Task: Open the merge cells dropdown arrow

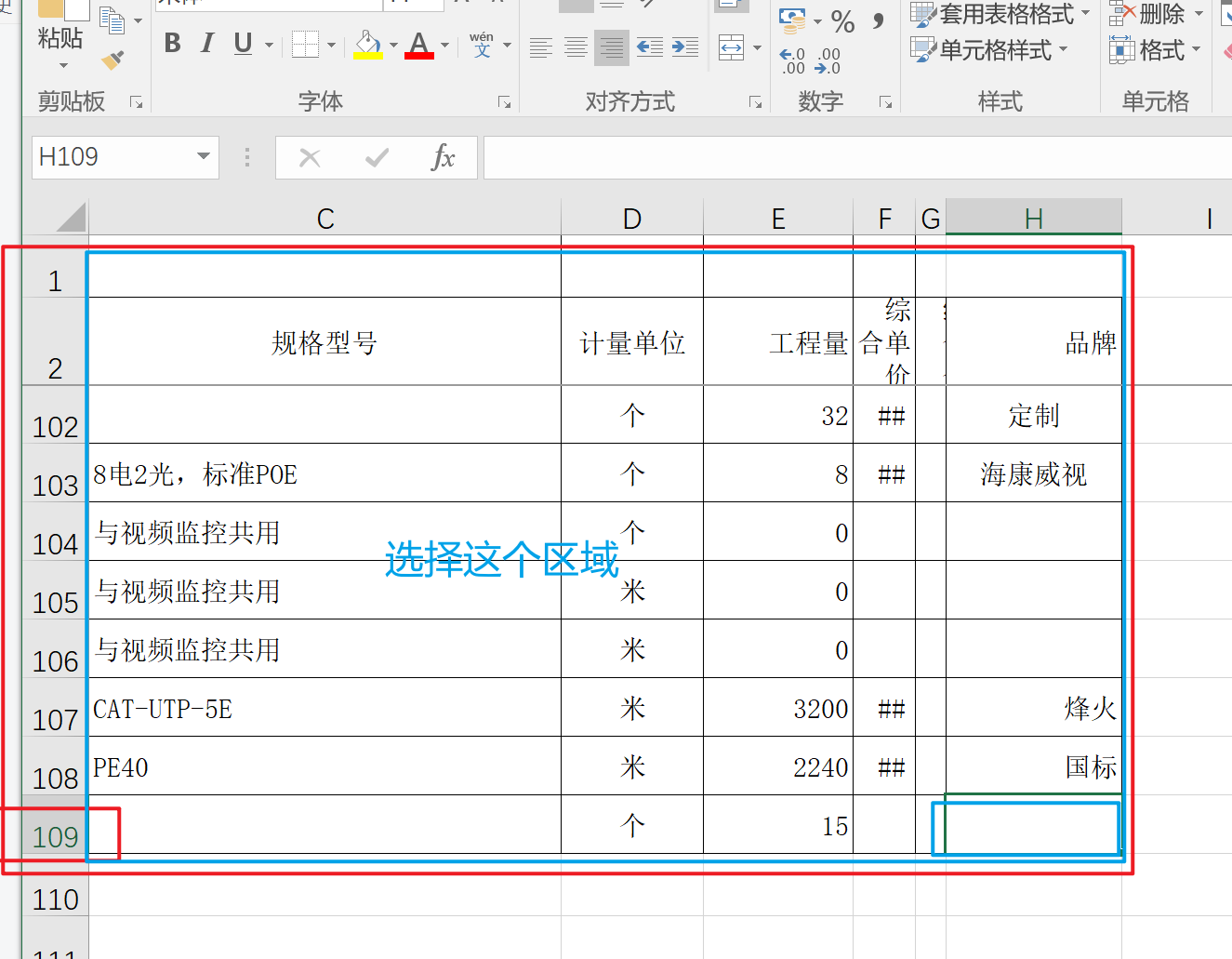Action: pyautogui.click(x=757, y=47)
